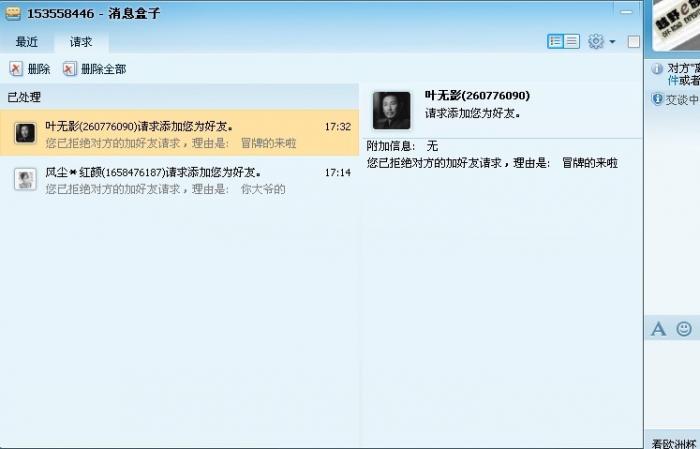Open the settings gear icon
Image resolution: width=700 pixels, height=449 pixels.
point(596,41)
